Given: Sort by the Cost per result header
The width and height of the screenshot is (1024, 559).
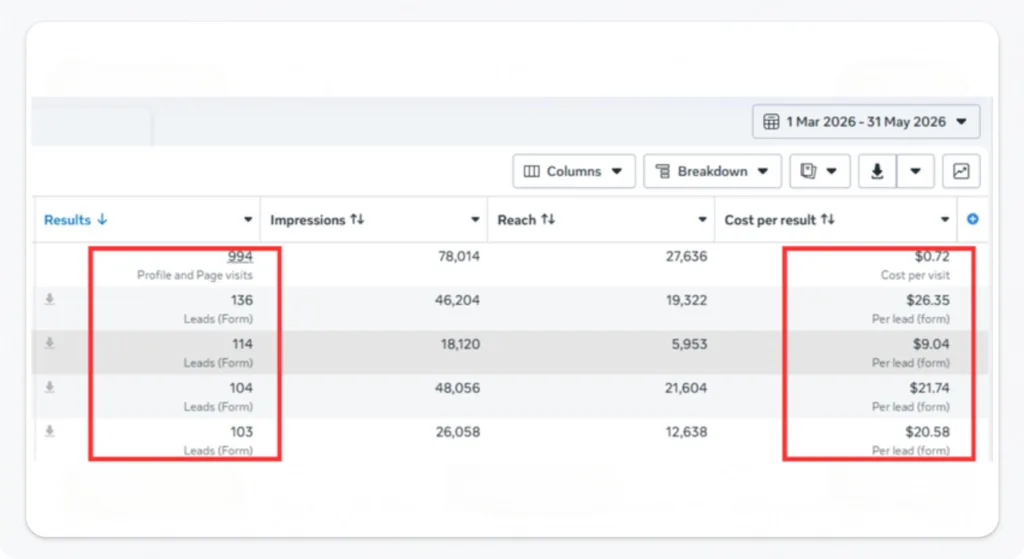Looking at the screenshot, I should (779, 220).
